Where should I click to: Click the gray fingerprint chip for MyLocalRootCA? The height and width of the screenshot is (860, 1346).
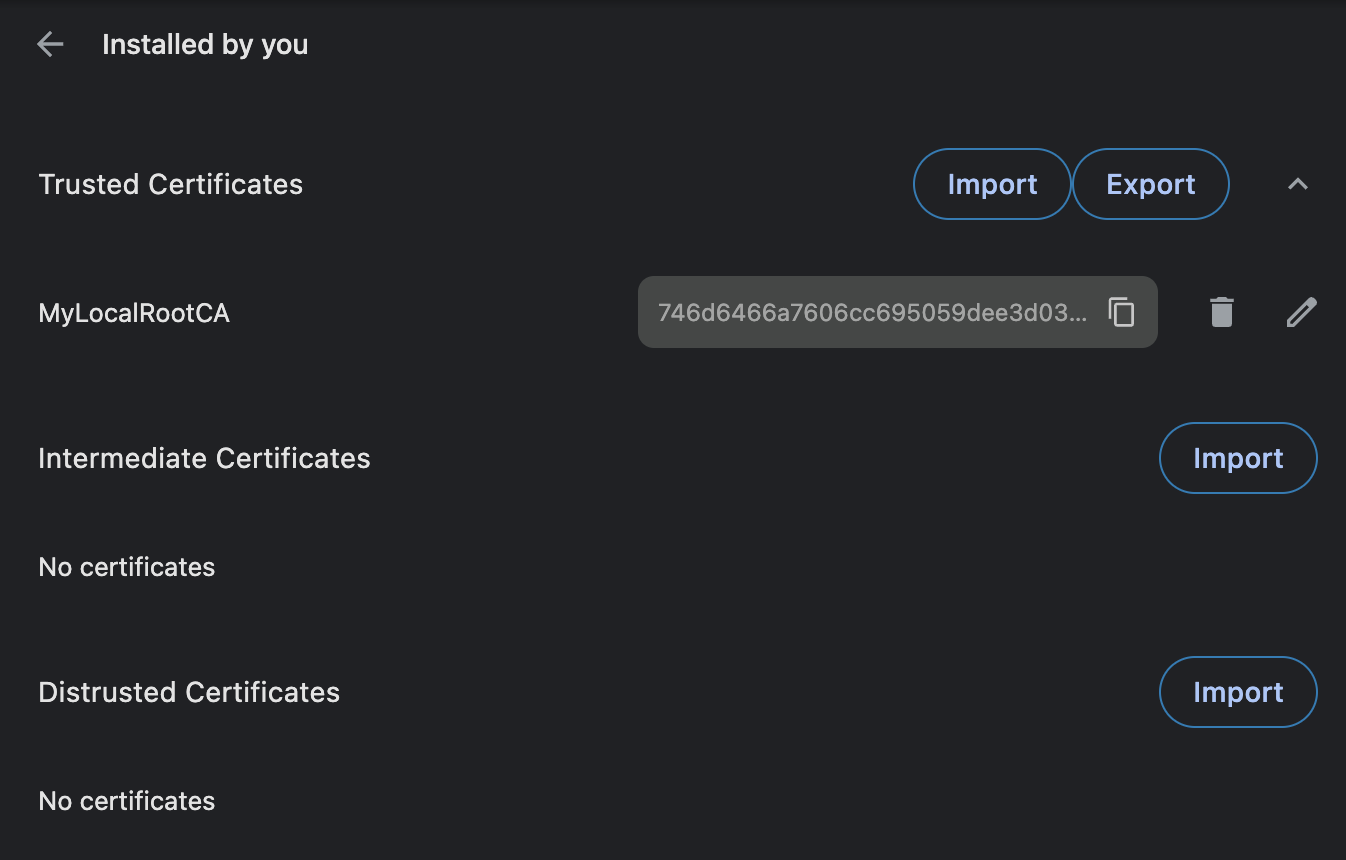coord(897,312)
